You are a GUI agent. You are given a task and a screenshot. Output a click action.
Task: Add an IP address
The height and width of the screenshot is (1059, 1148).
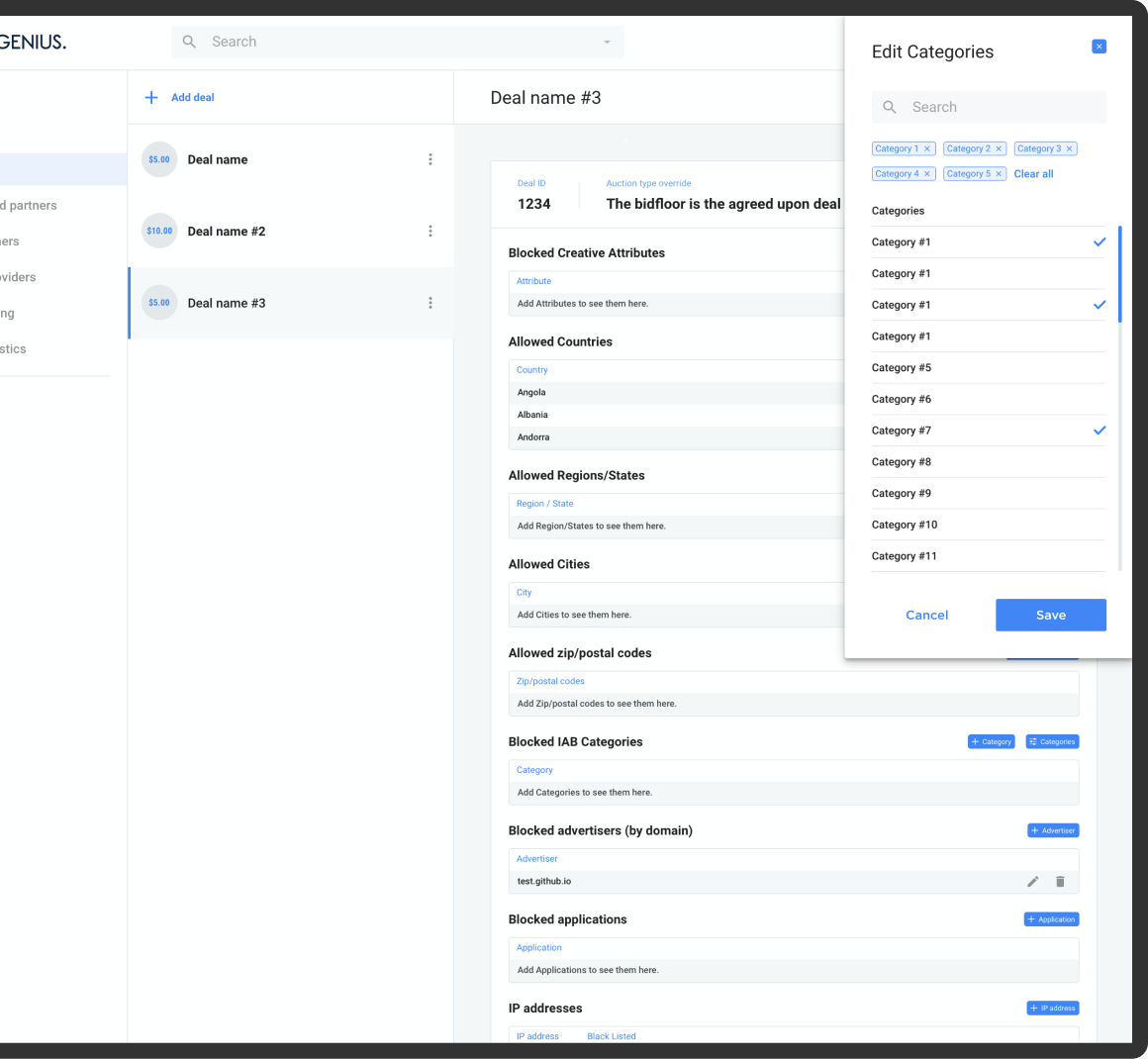pos(1052,1009)
